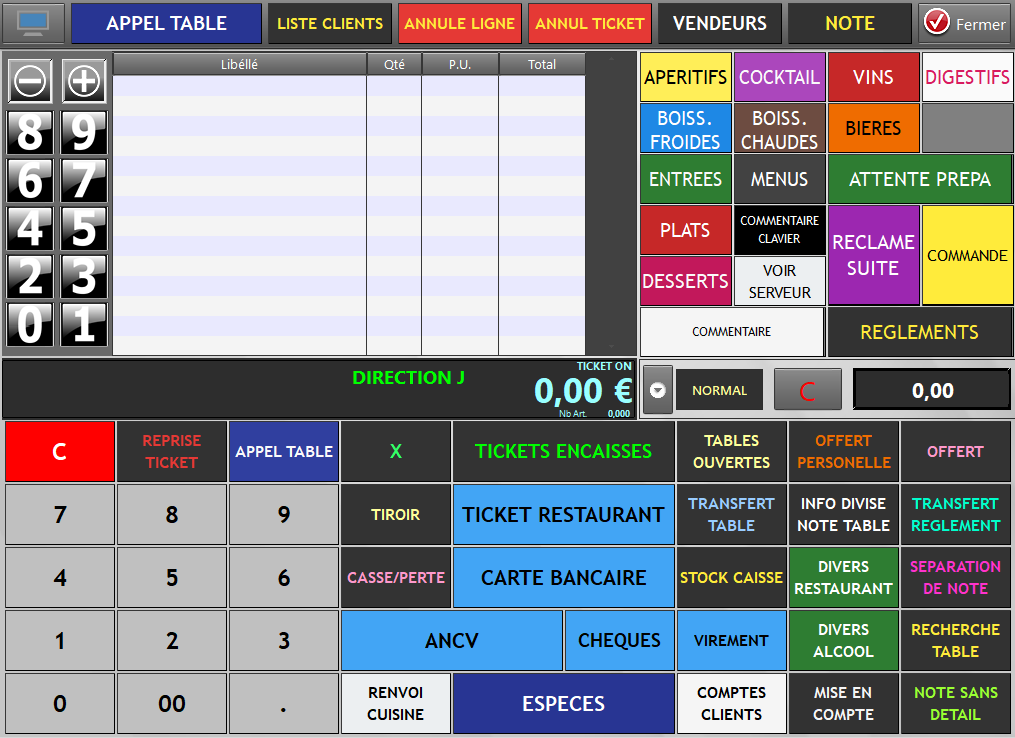The image size is (1015, 738).
Task: Click the Fermer checkmark button
Action: coord(965,24)
